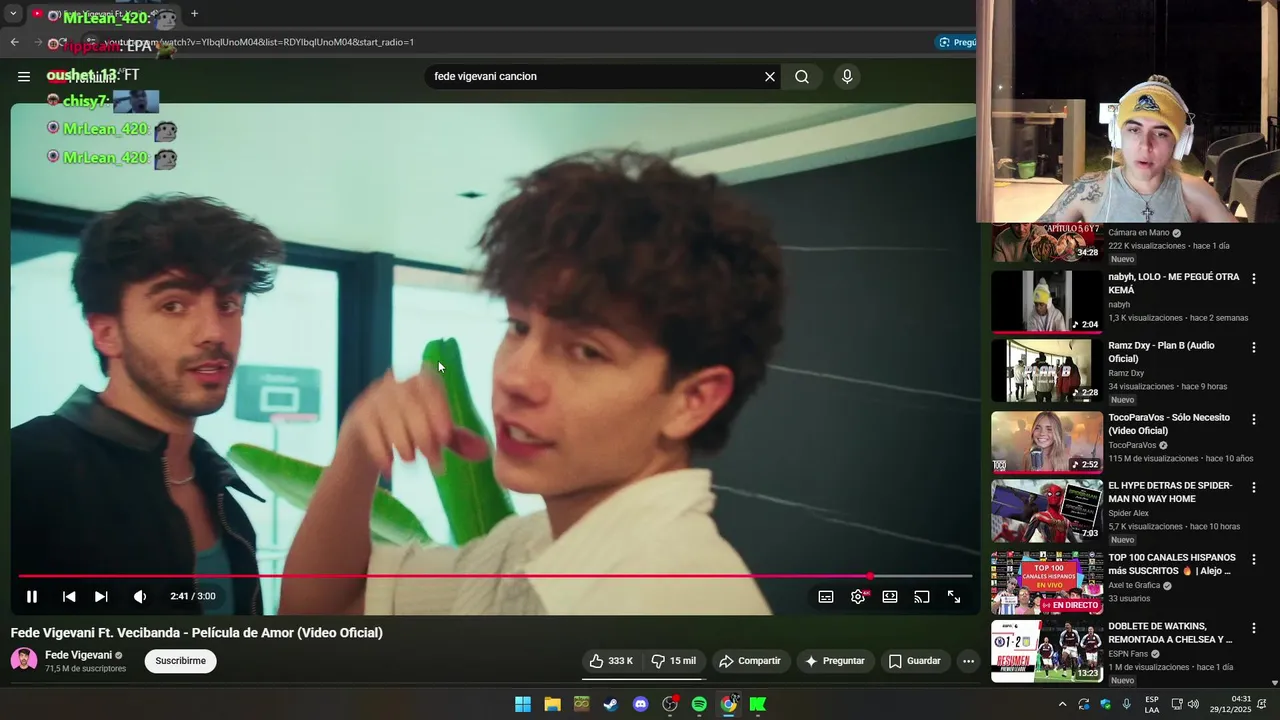Open the YouTube hamburger guide menu
1280x720 pixels.
[x=24, y=77]
